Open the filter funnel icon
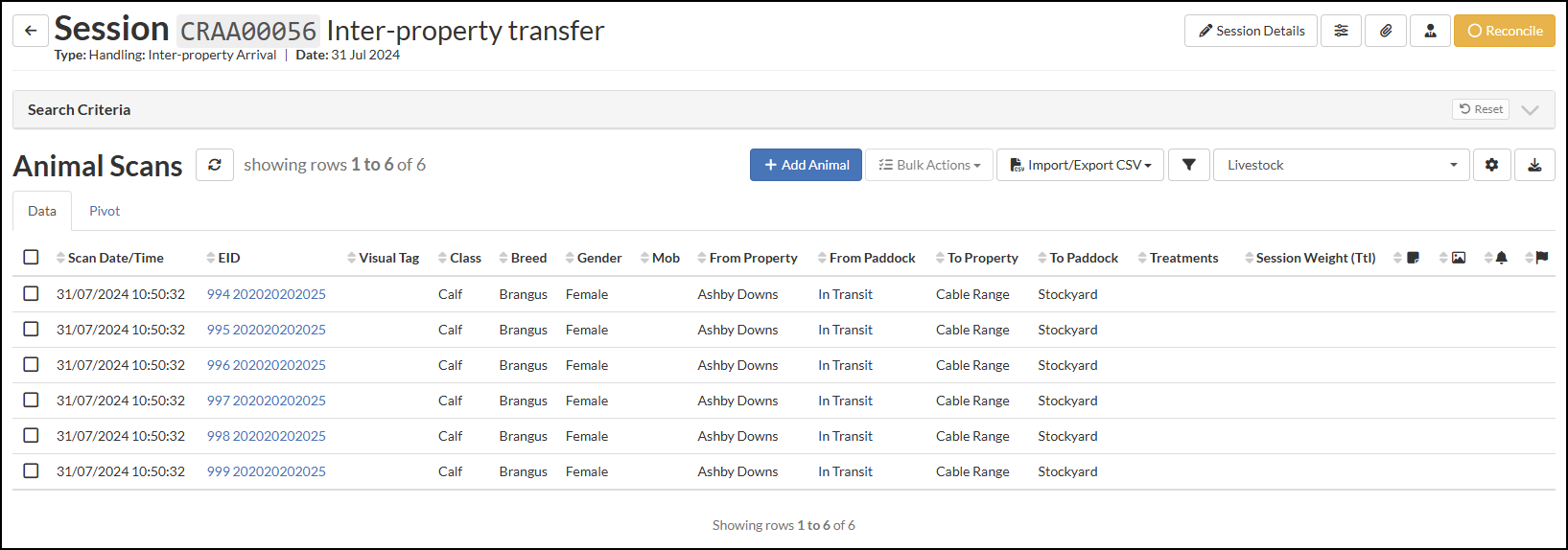1568x550 pixels. [x=1189, y=165]
